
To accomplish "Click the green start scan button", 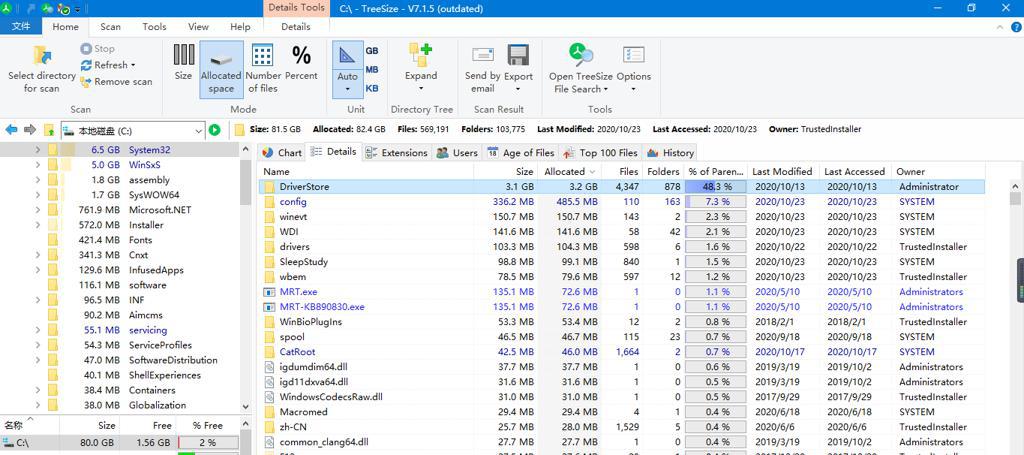I will pyautogui.click(x=215, y=130).
